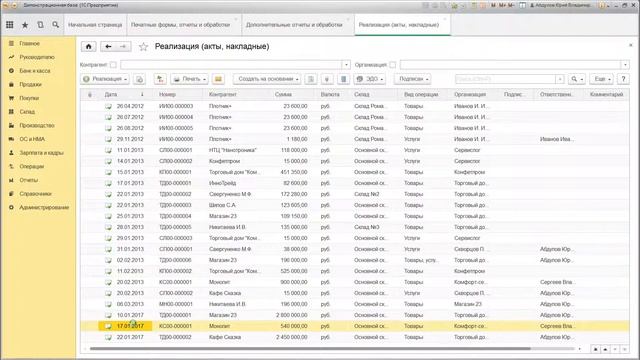Open the sections grid menu icon
Image resolution: width=640 pixels, height=360 pixels.
tap(9, 25)
